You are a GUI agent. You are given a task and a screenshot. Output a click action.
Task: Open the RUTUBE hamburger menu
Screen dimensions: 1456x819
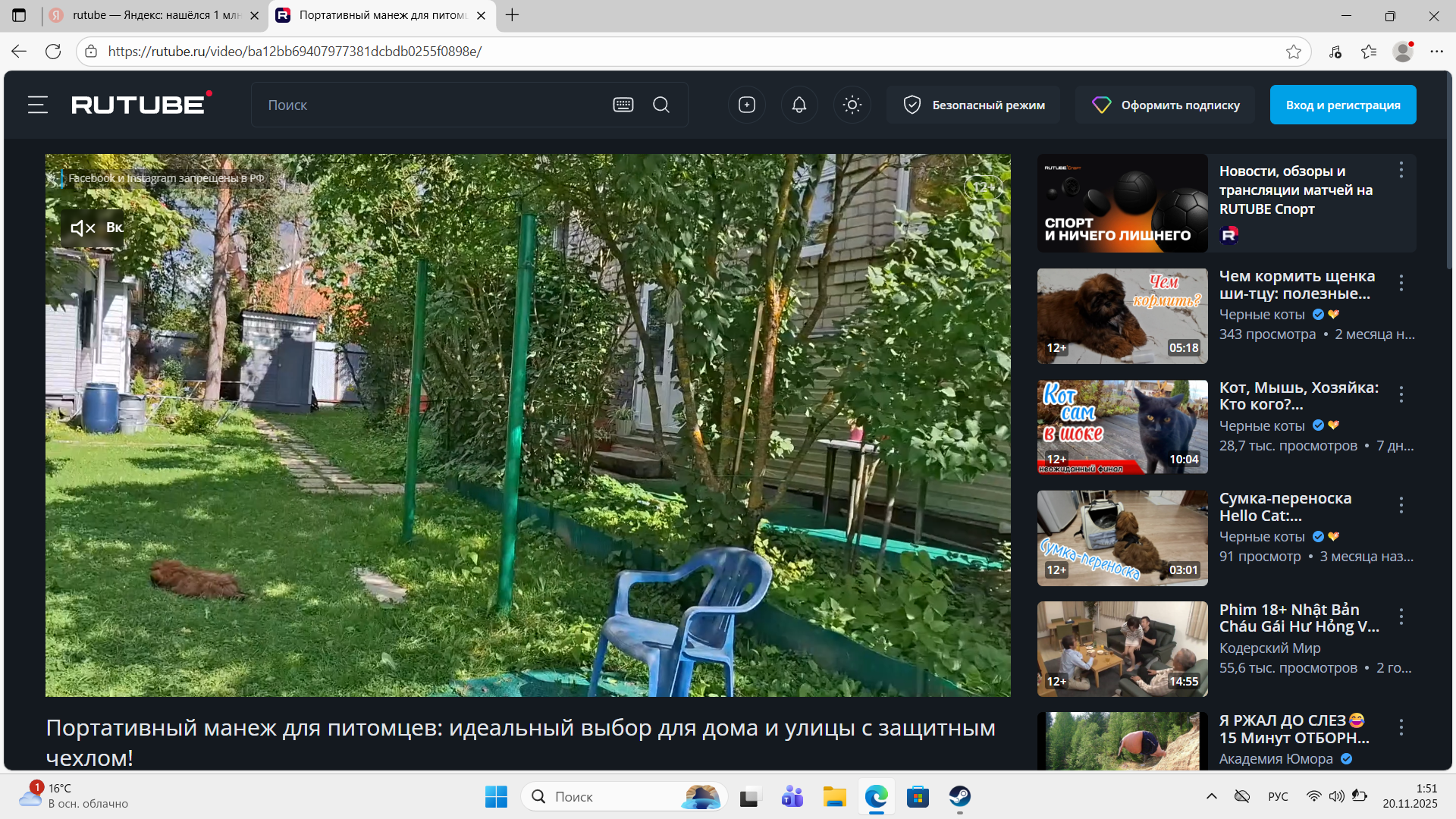point(38,105)
